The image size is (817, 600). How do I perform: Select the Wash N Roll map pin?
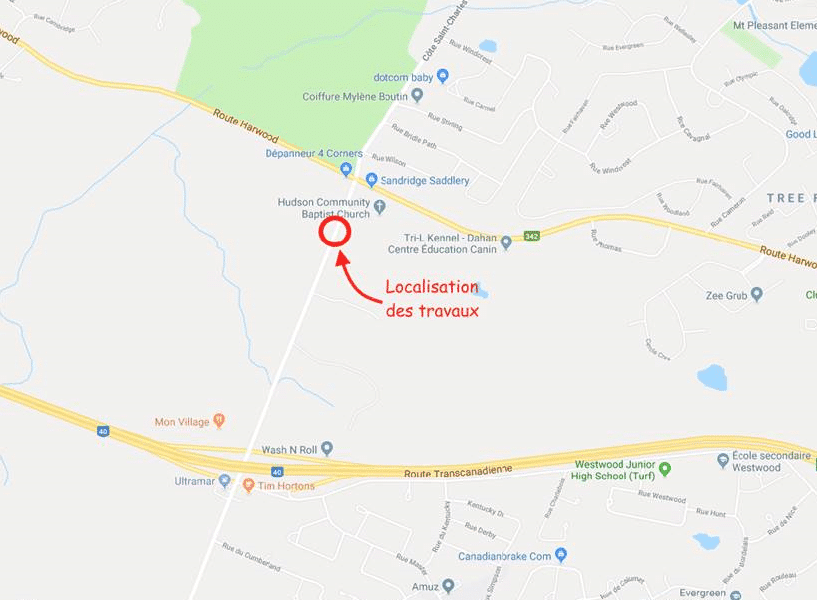pyautogui.click(x=327, y=448)
